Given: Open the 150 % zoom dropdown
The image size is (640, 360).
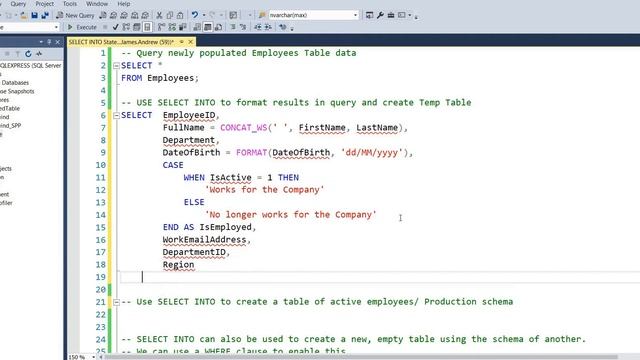Looking at the screenshot, I should [x=93, y=357].
